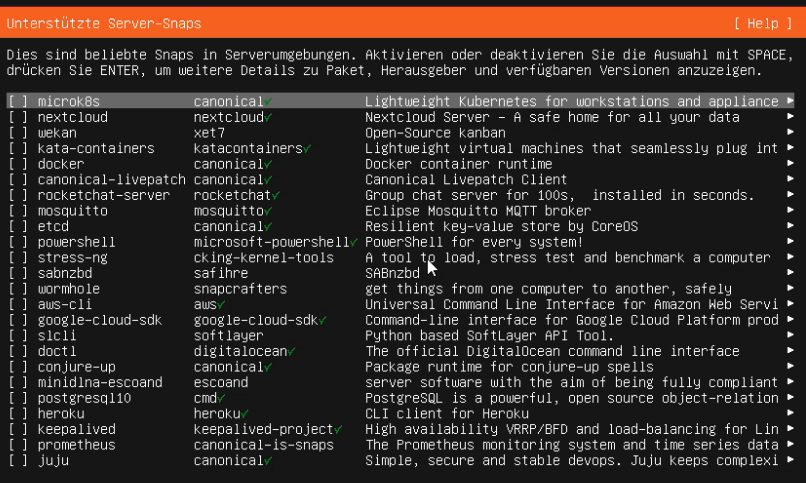Enable the mosquitto snap checkbox
Viewport: 806px width, 483px height.
(x=18, y=211)
